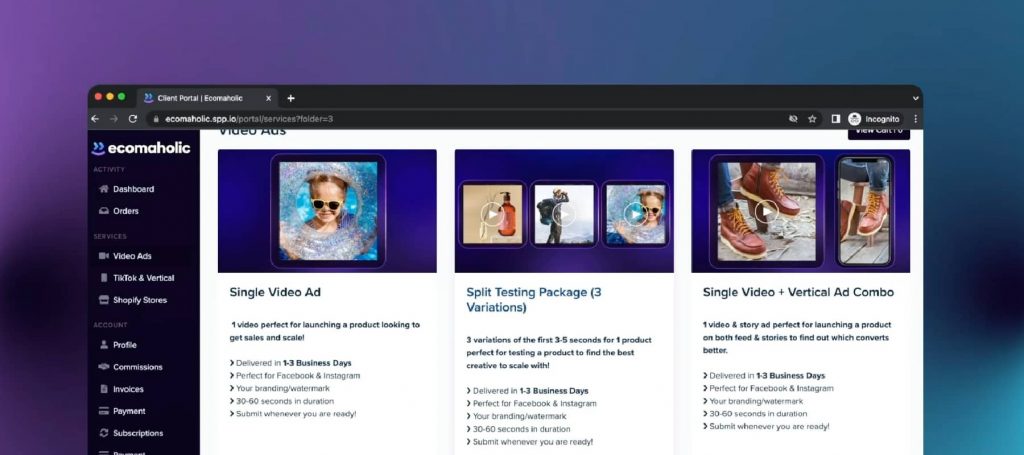Screen dimensions: 1024x455
Task: Open the Chrome three-dot menu
Action: [x=915, y=118]
